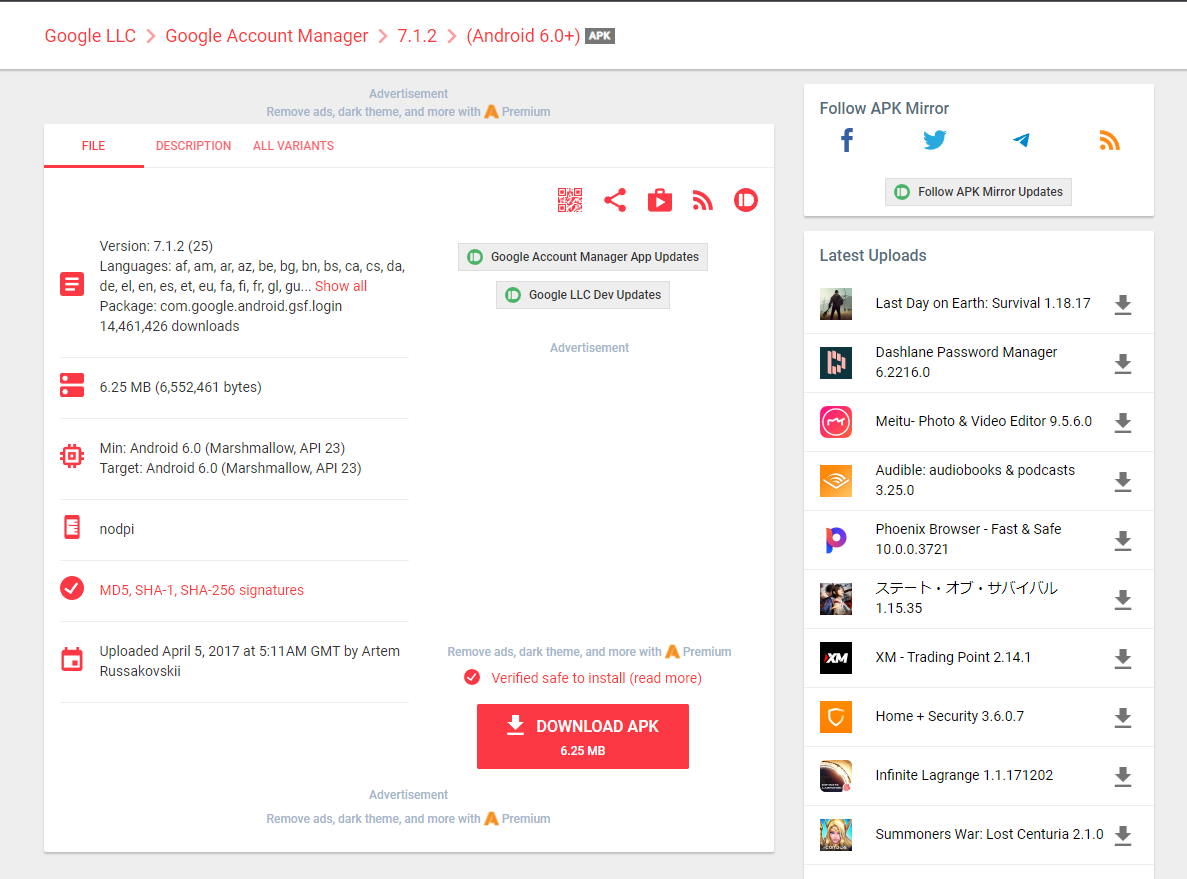Click Google Account Manager App Updates button
This screenshot has width=1187, height=879.
[x=583, y=257]
